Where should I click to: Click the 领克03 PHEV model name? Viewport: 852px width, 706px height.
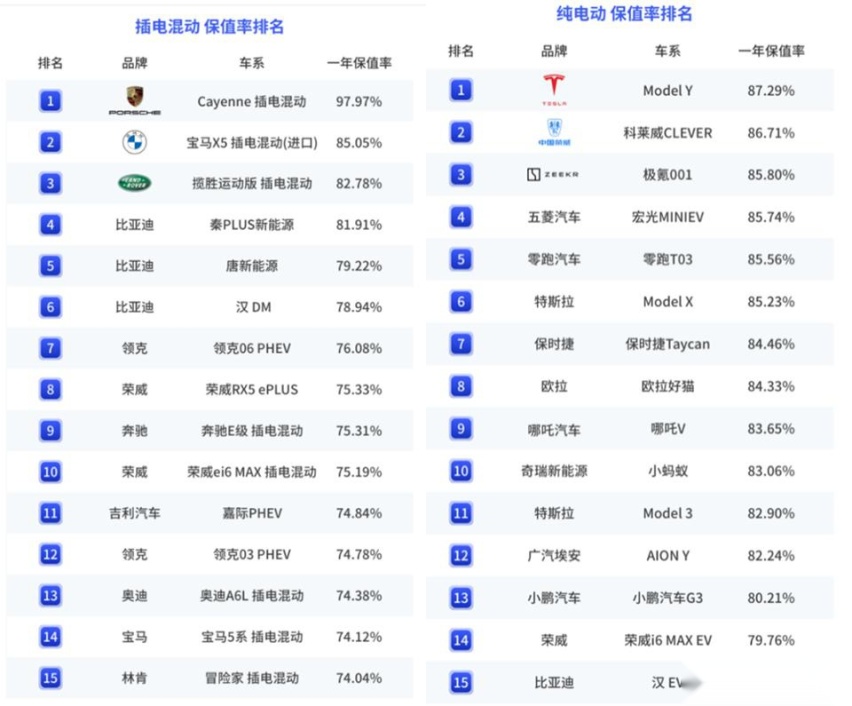point(252,554)
